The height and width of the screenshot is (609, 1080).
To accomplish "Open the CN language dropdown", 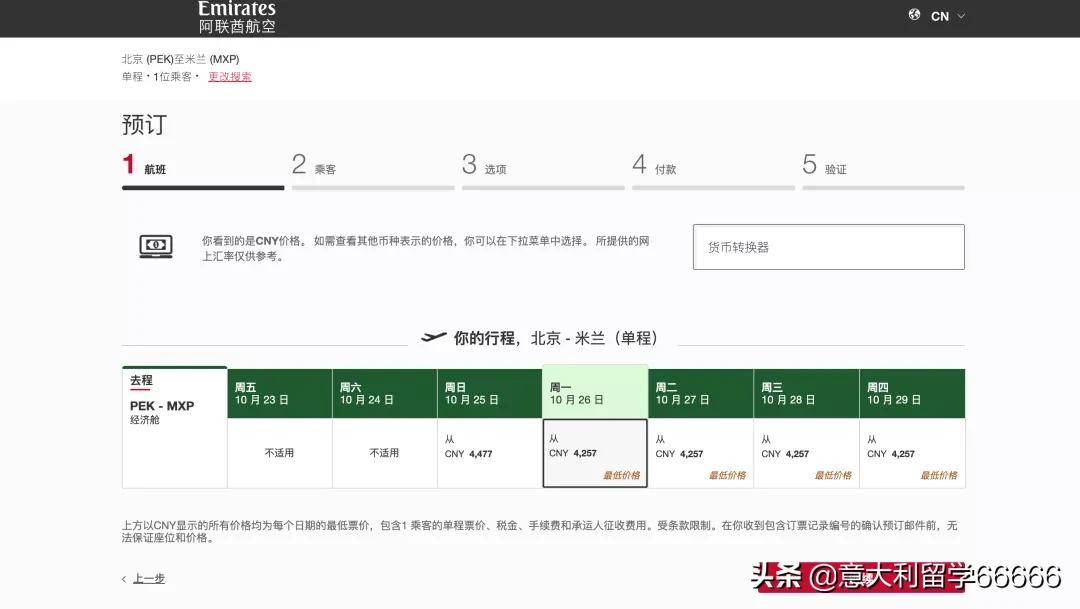I will (946, 16).
